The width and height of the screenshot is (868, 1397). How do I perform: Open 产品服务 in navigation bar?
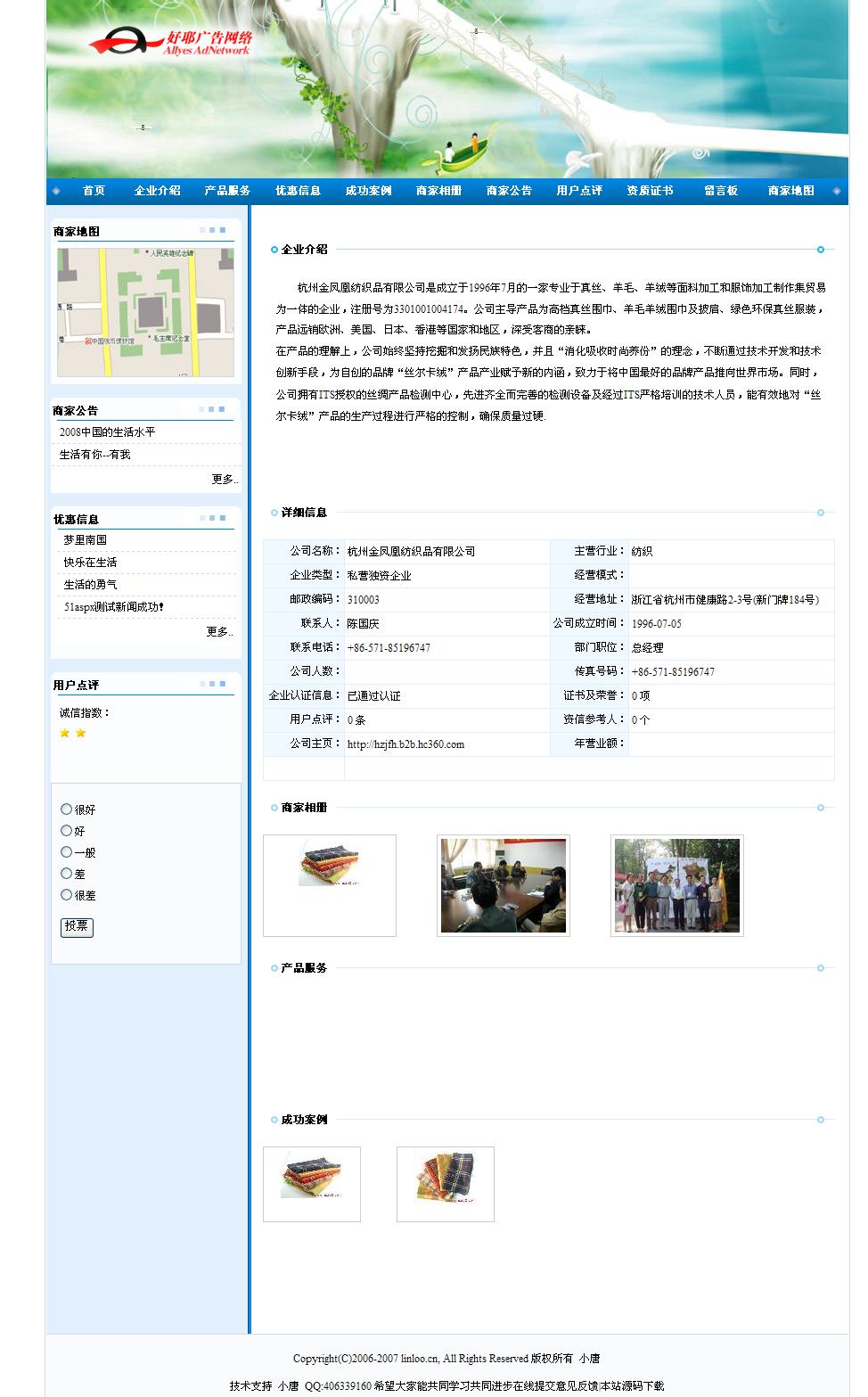click(x=227, y=191)
